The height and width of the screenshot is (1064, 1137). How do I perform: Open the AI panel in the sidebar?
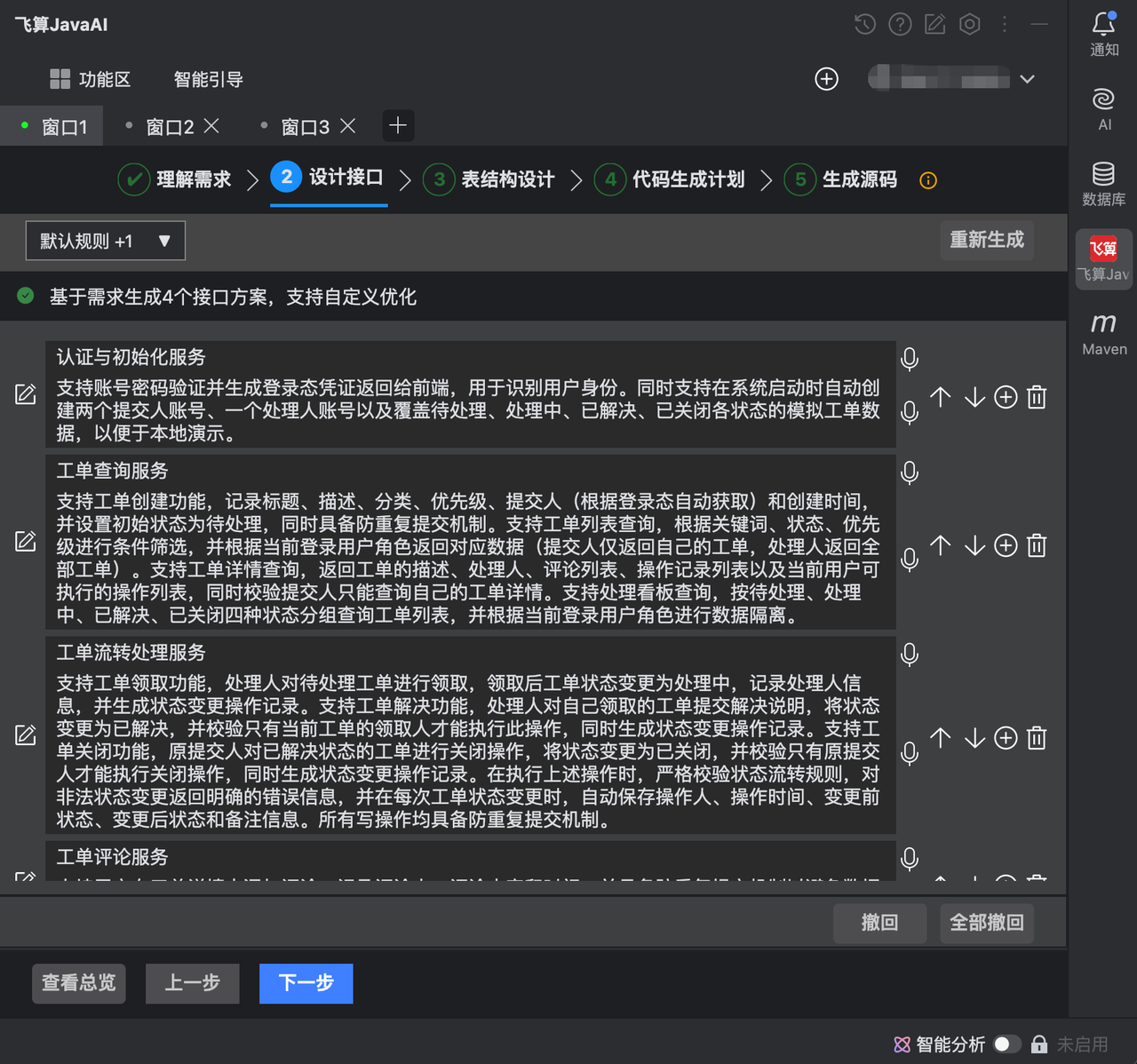1104,109
